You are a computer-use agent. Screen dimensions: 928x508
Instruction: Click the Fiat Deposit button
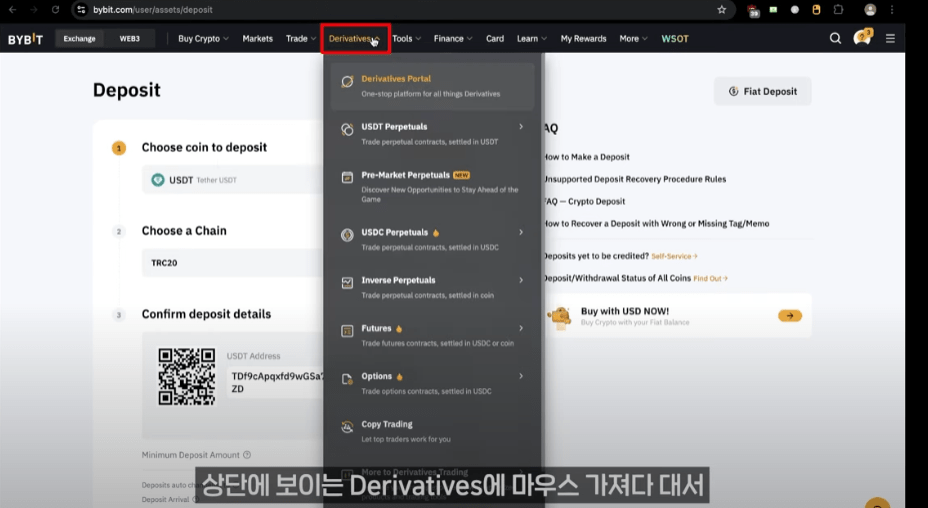[763, 91]
